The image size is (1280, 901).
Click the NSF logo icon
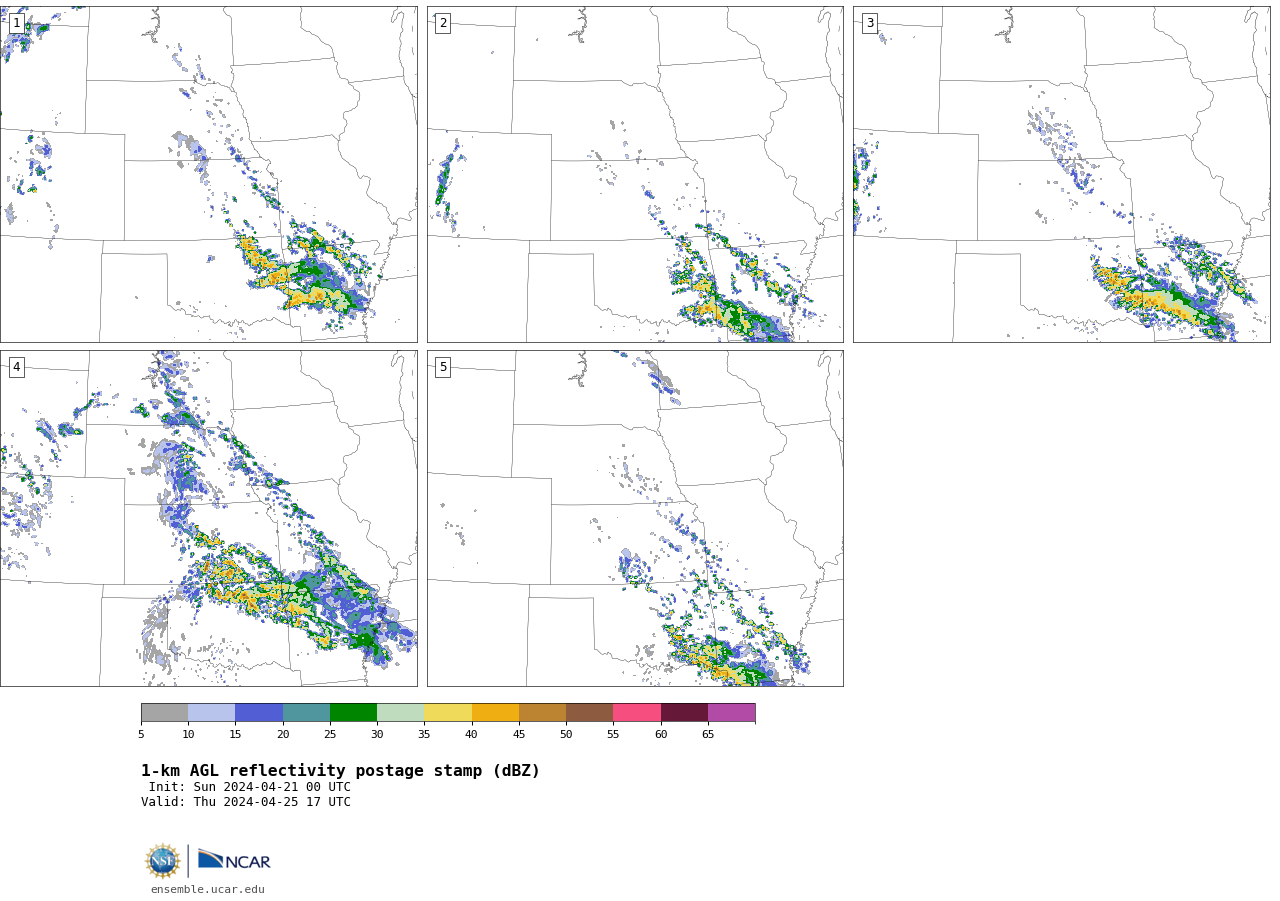pos(162,861)
